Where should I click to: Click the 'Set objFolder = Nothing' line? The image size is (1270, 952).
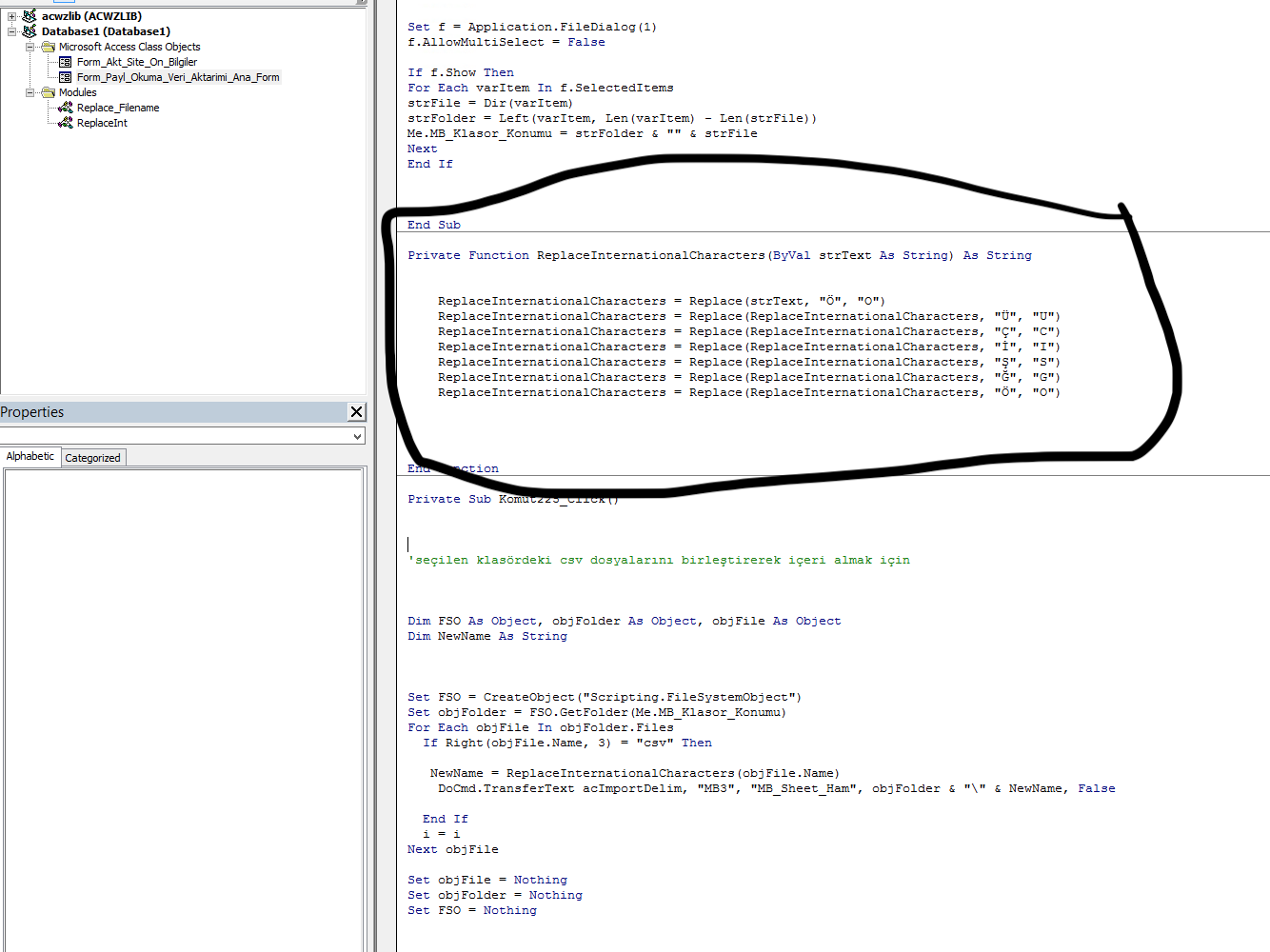click(495, 895)
